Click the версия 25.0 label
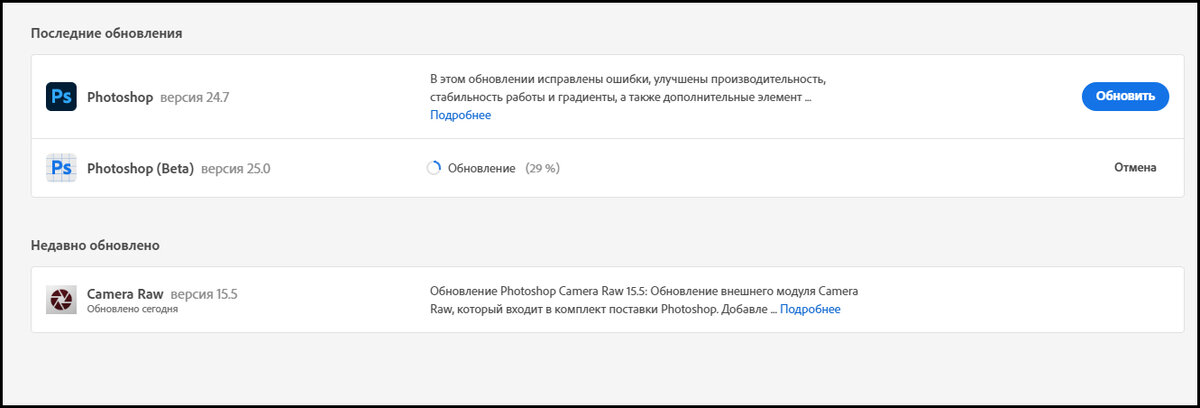 (x=236, y=168)
